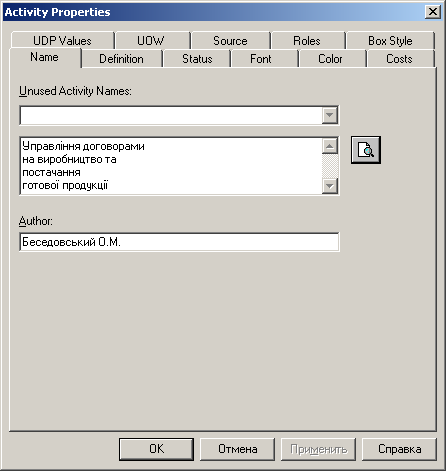Open the Status tab
Image resolution: width=446 pixels, height=471 pixels.
pos(197,59)
